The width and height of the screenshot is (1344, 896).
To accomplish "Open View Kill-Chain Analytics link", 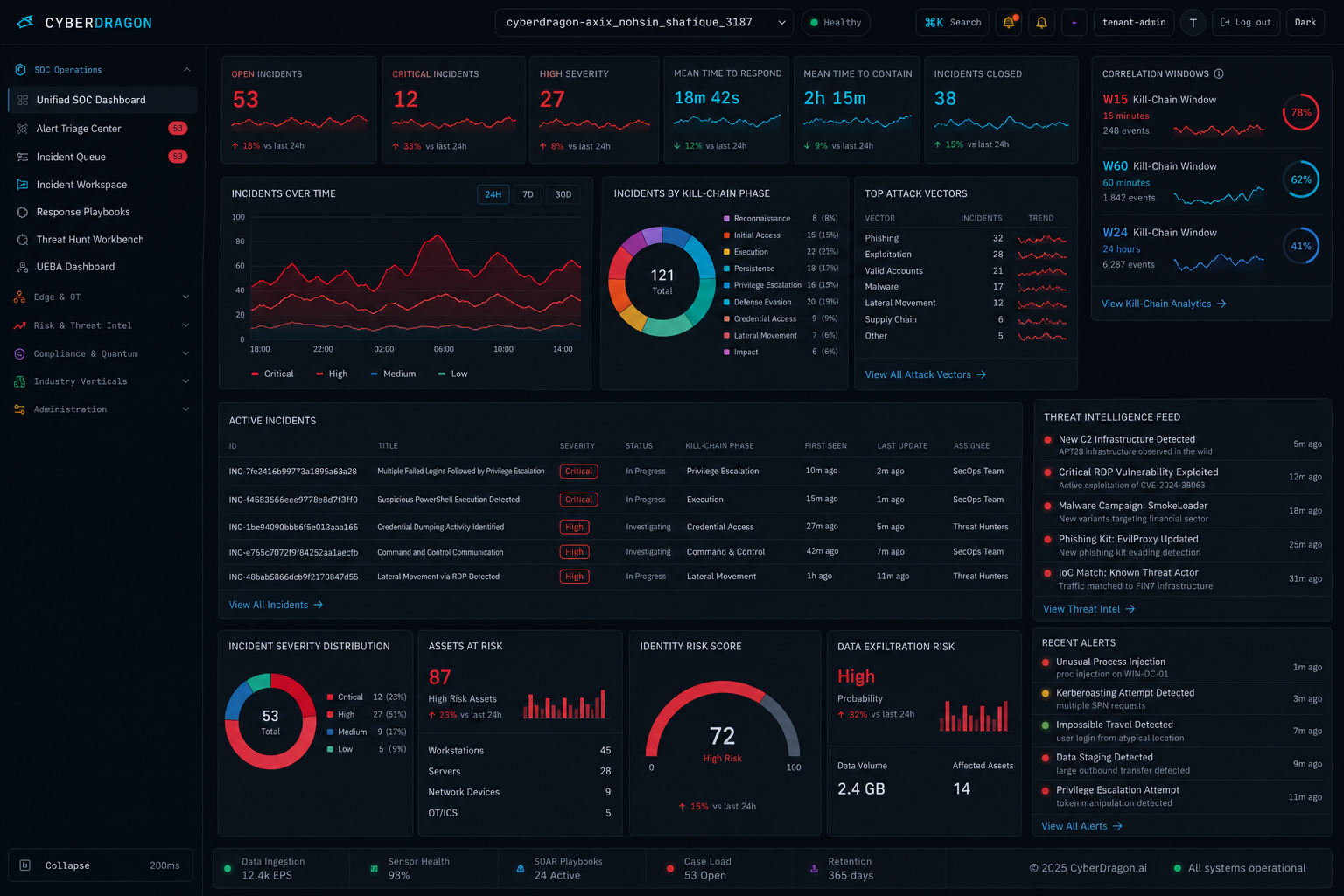I will 1164,304.
